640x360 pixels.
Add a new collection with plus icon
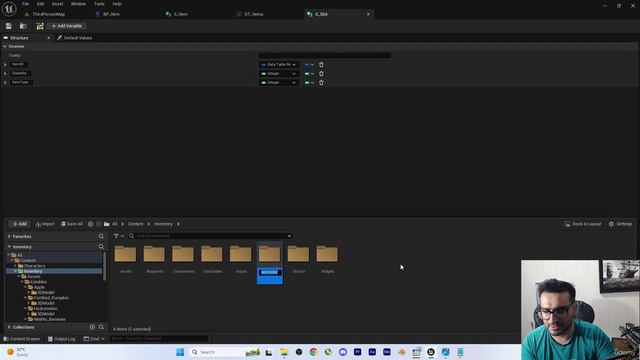click(92, 327)
